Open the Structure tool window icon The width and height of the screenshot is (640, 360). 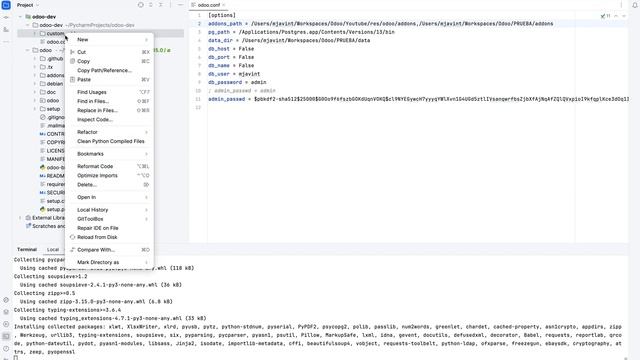click(6, 29)
